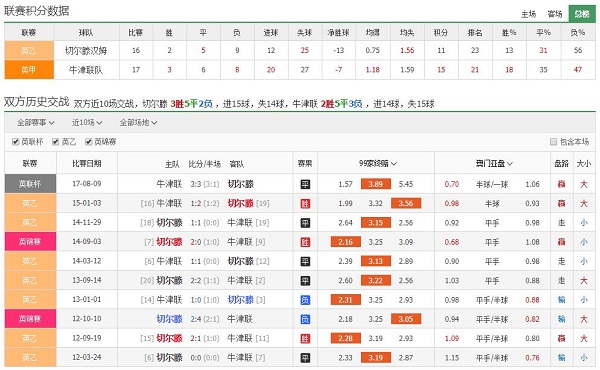The image size is (600, 370).
Task: Switch to the 客场 tab
Action: 555,14
